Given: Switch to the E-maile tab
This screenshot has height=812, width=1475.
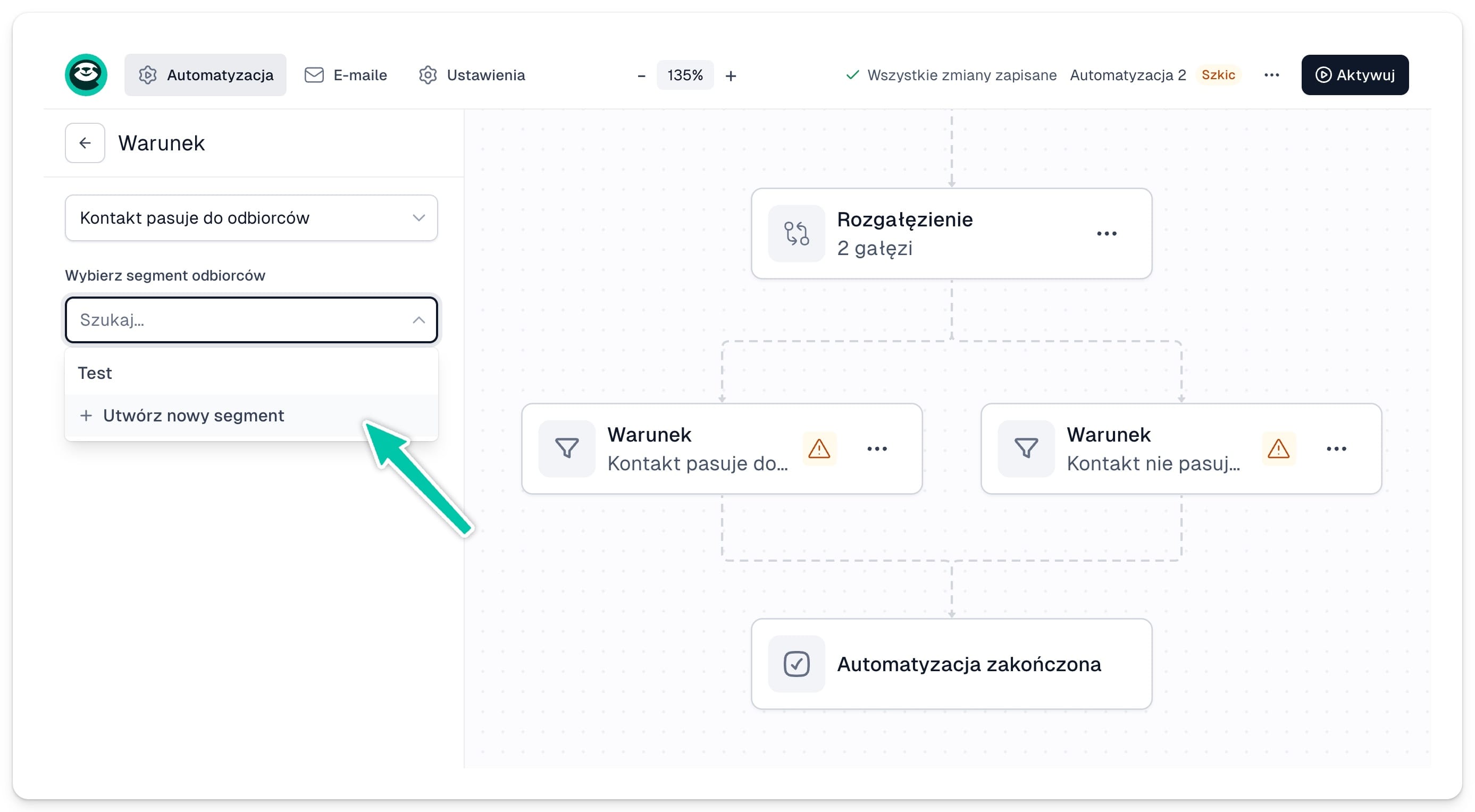Looking at the screenshot, I should click(x=346, y=75).
